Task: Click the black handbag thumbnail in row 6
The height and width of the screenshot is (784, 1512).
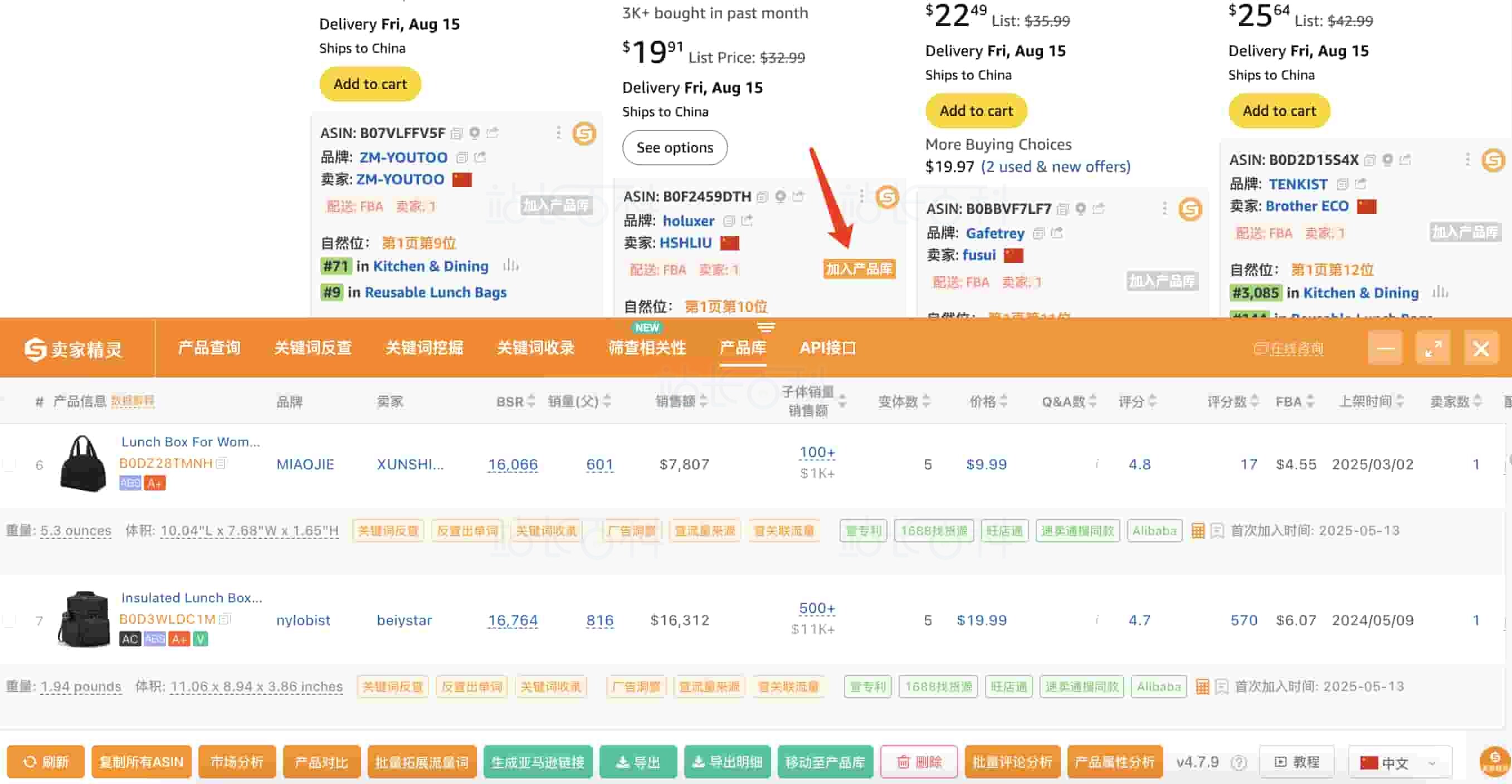Action: click(x=84, y=464)
